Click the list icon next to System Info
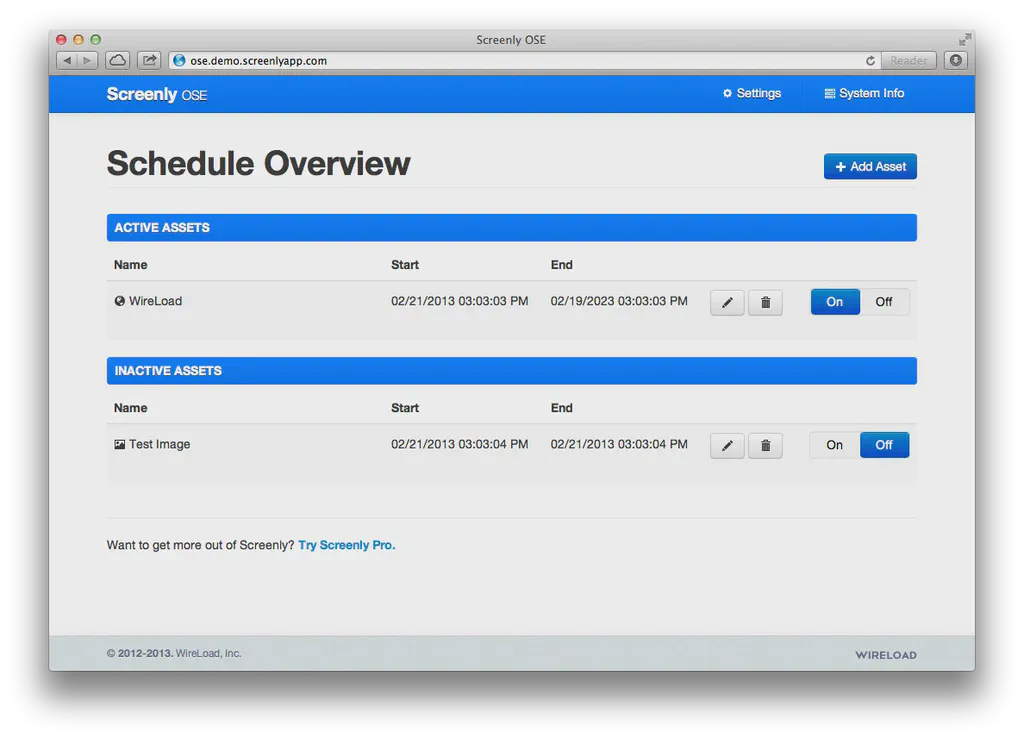1024x739 pixels. (828, 93)
